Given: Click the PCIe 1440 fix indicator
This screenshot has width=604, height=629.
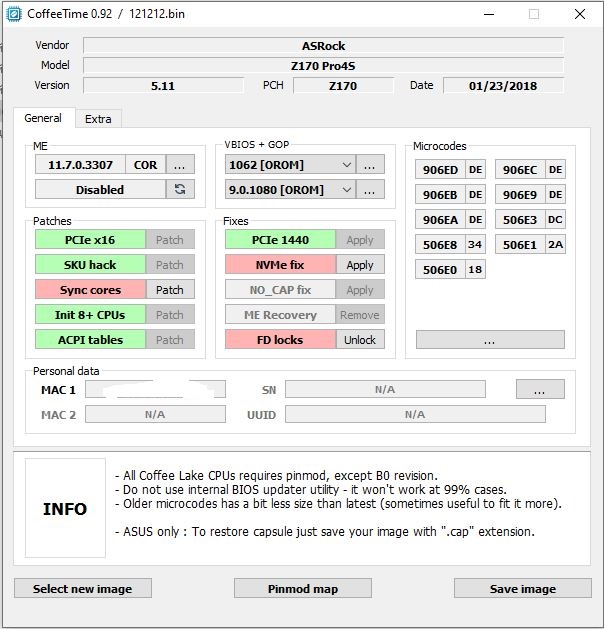Looking at the screenshot, I should point(280,239).
